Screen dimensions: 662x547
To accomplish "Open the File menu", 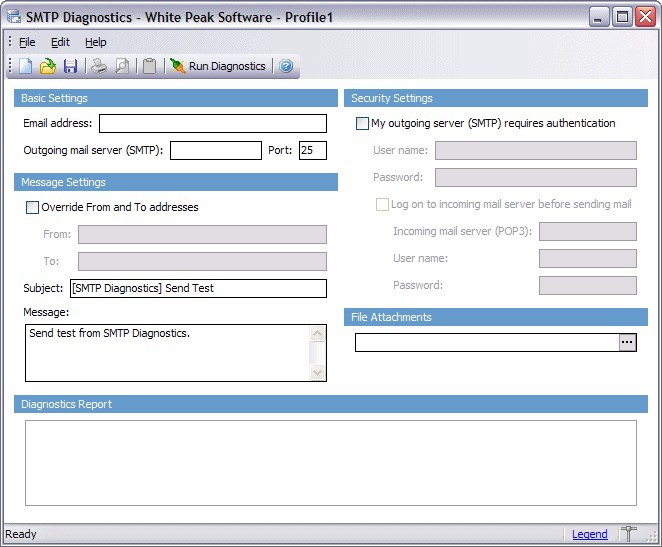I will click(27, 42).
